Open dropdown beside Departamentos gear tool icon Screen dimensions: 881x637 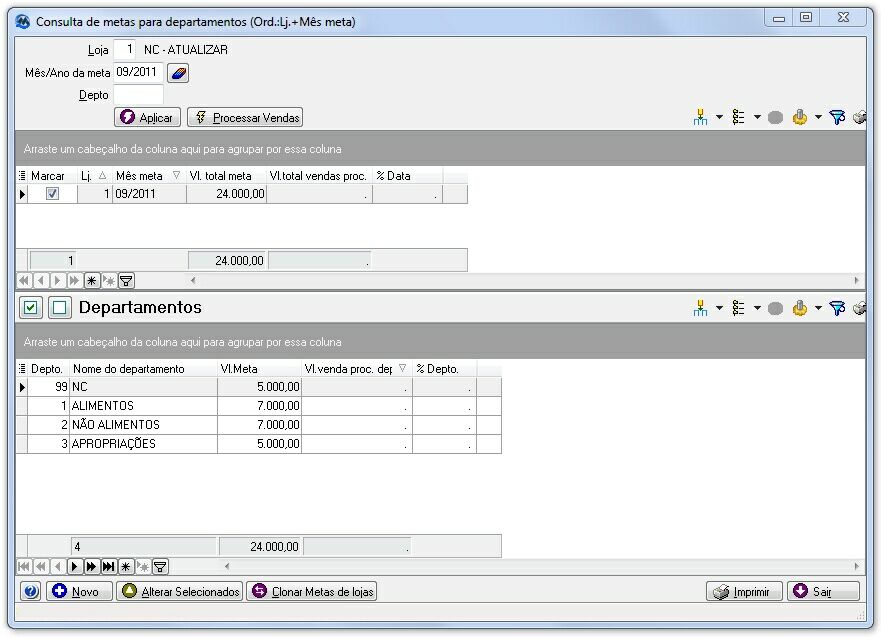pyautogui.click(x=818, y=308)
